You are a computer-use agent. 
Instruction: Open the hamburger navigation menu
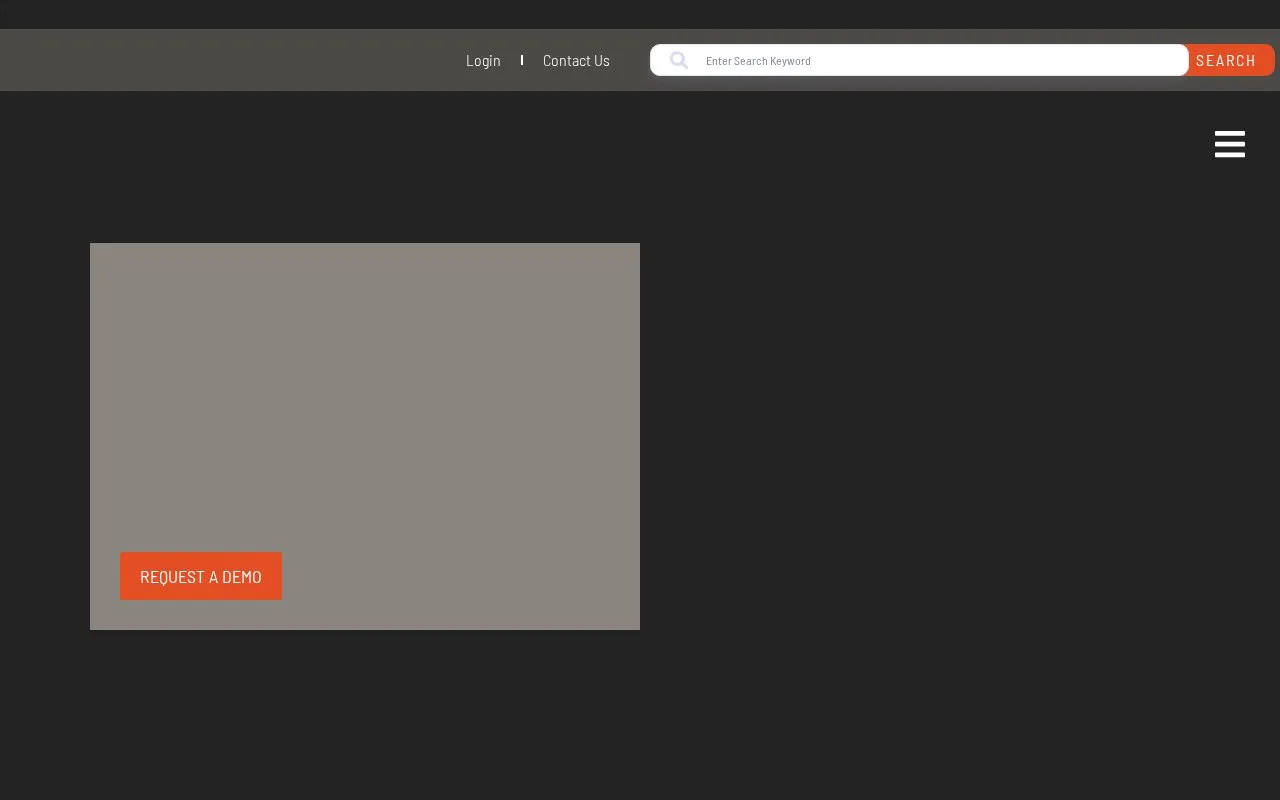pyautogui.click(x=1230, y=144)
